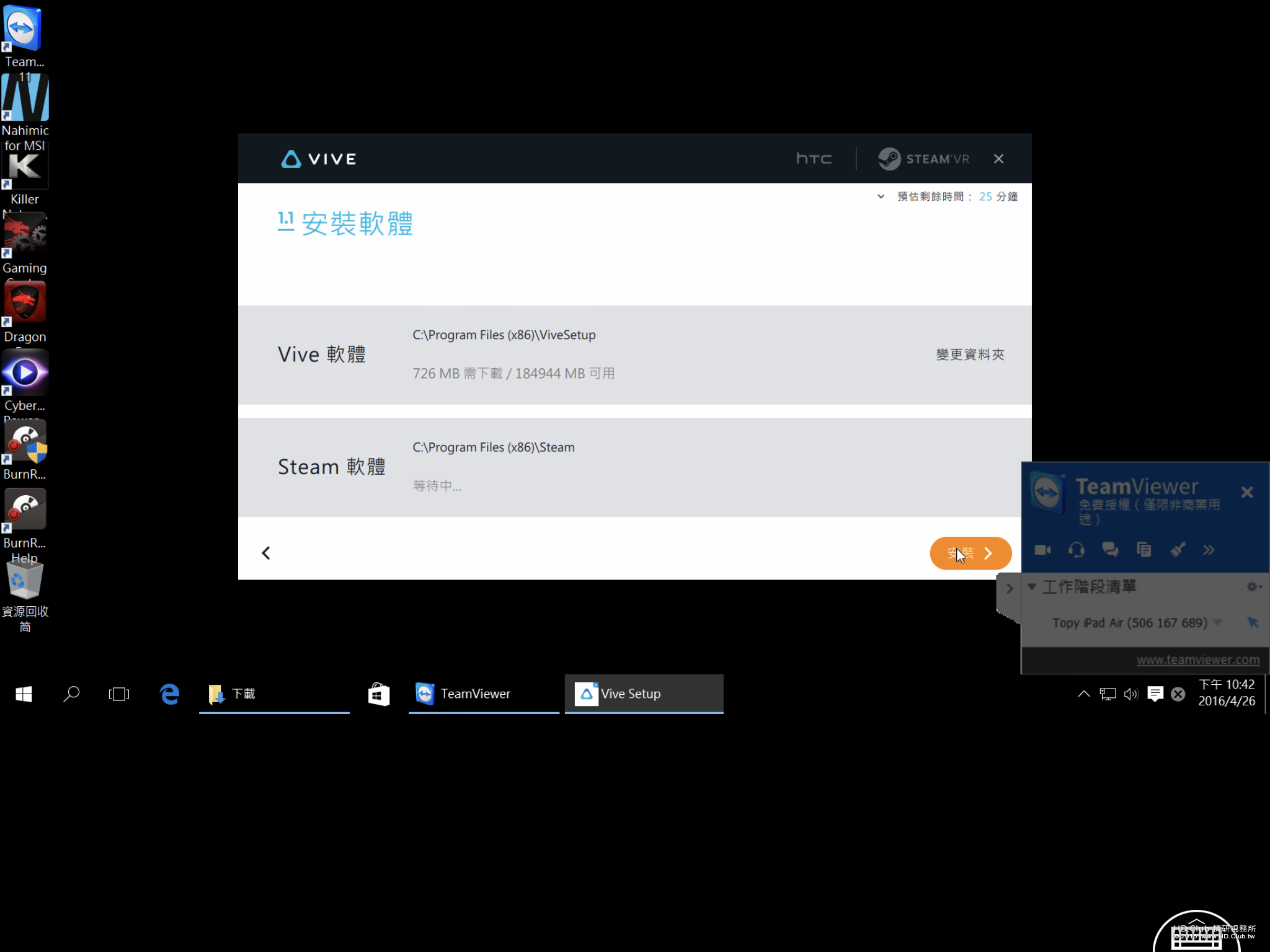The width and height of the screenshot is (1270, 952).
Task: Open TeamViewer 11 desktop shortcut
Action: pyautogui.click(x=24, y=43)
